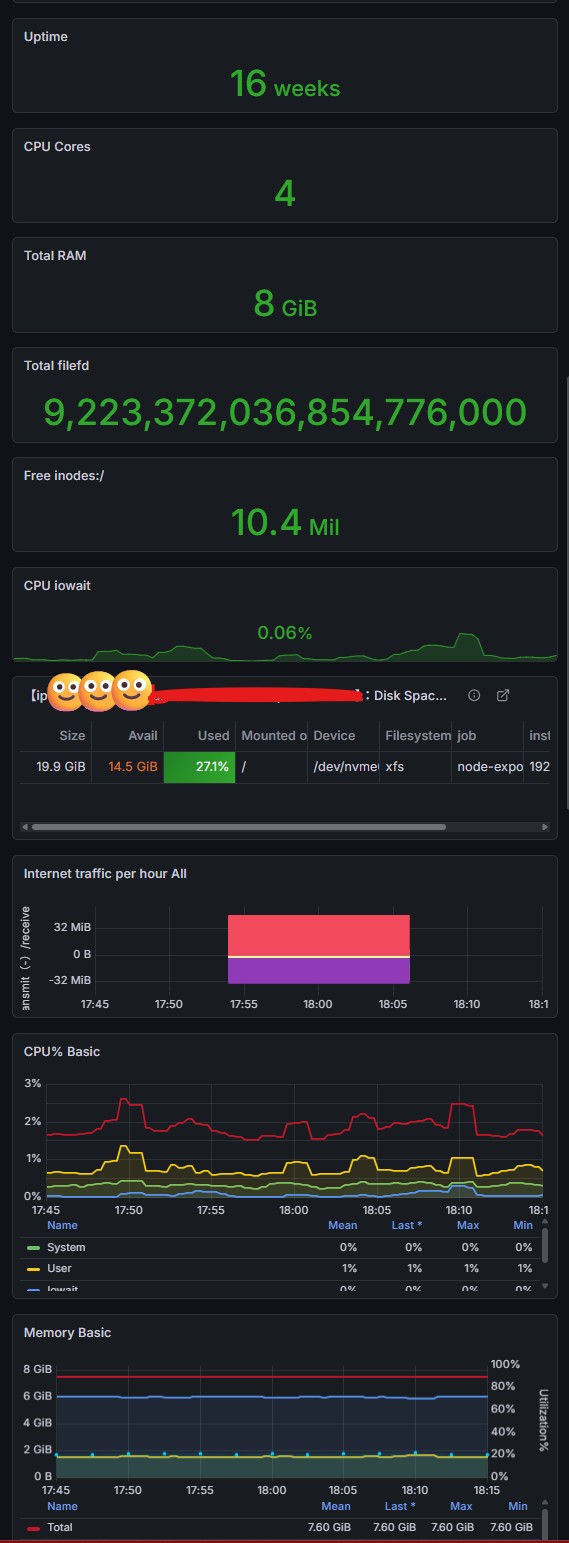
Task: Open the Disk Space panel info icon
Action: tap(475, 695)
